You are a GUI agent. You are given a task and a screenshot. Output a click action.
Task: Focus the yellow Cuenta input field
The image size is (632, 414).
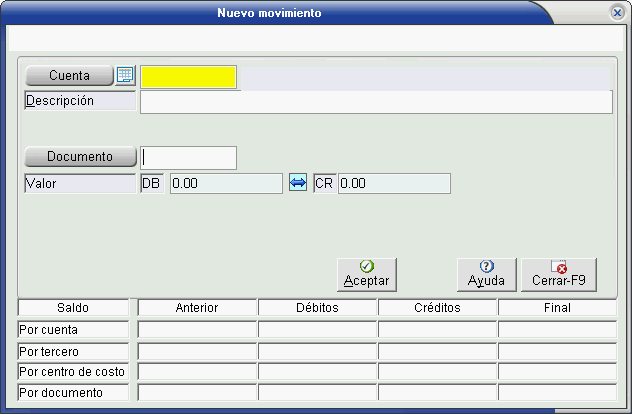tap(189, 77)
